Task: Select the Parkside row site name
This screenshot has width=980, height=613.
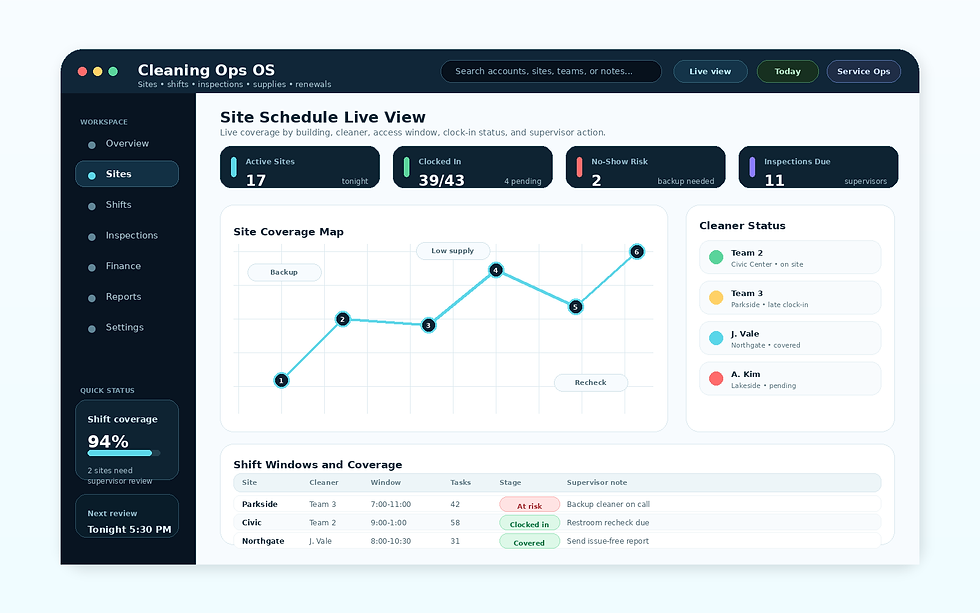Action: (x=259, y=504)
